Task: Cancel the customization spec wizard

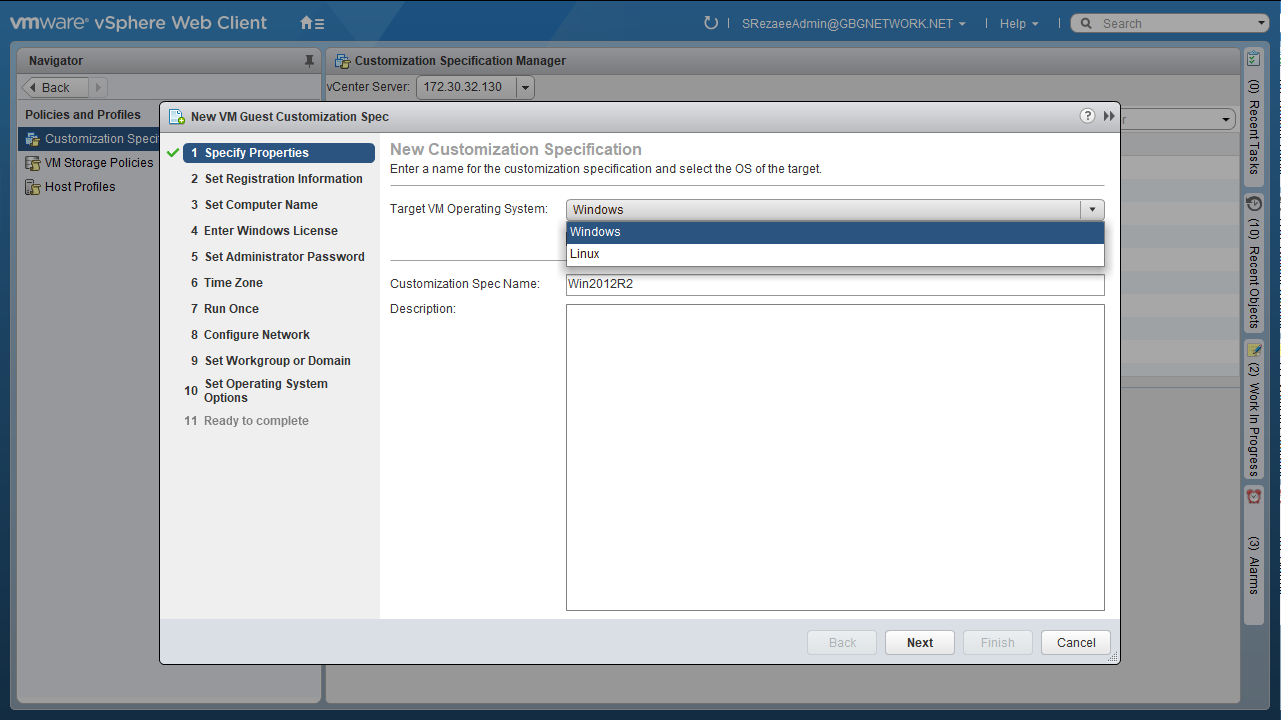Action: 1075,643
